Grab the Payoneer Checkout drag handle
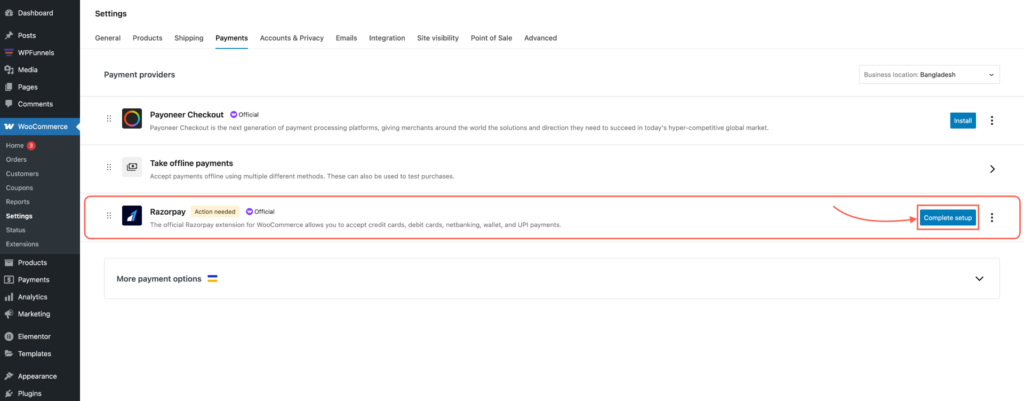 (109, 119)
